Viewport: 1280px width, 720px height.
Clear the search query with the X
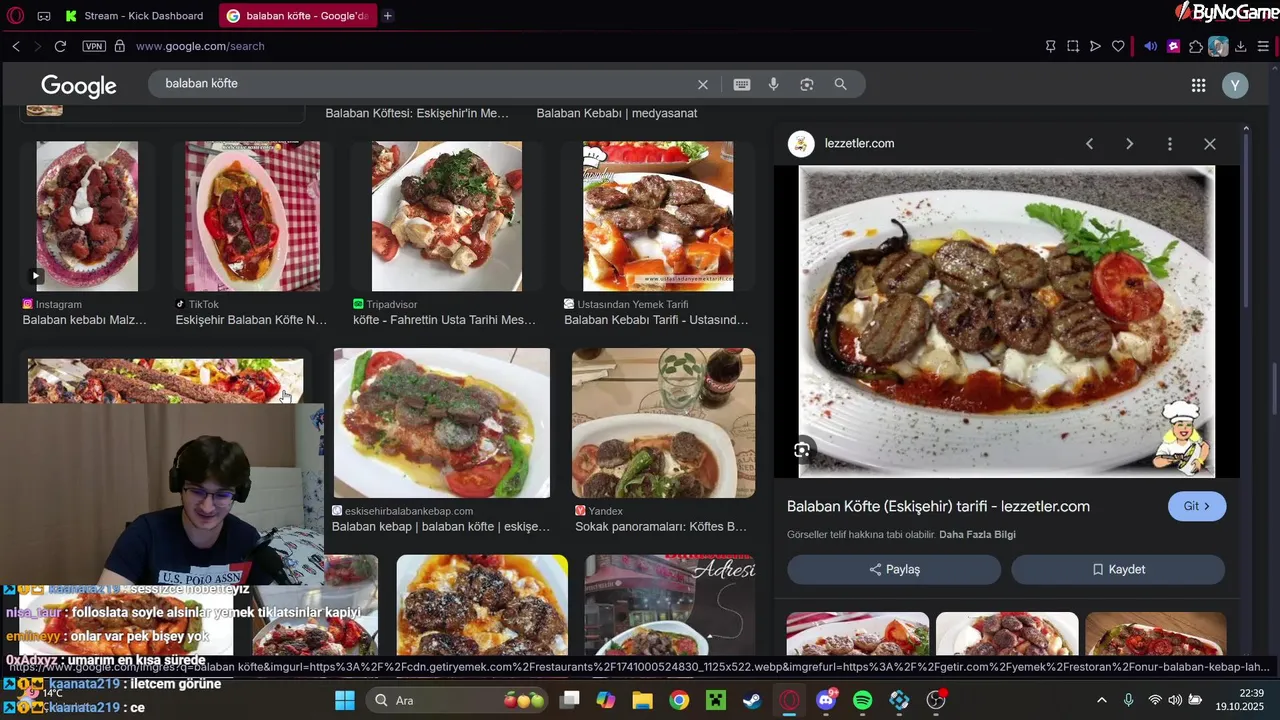[x=703, y=85]
